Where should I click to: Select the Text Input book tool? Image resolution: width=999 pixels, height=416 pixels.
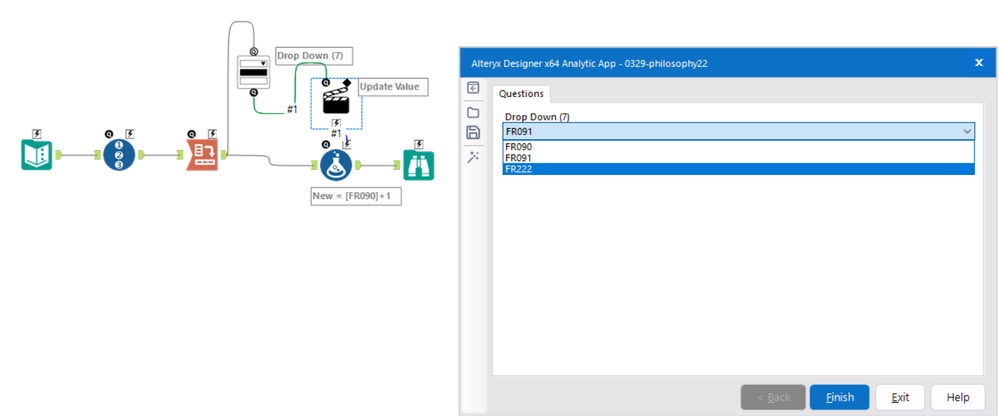(x=36, y=154)
